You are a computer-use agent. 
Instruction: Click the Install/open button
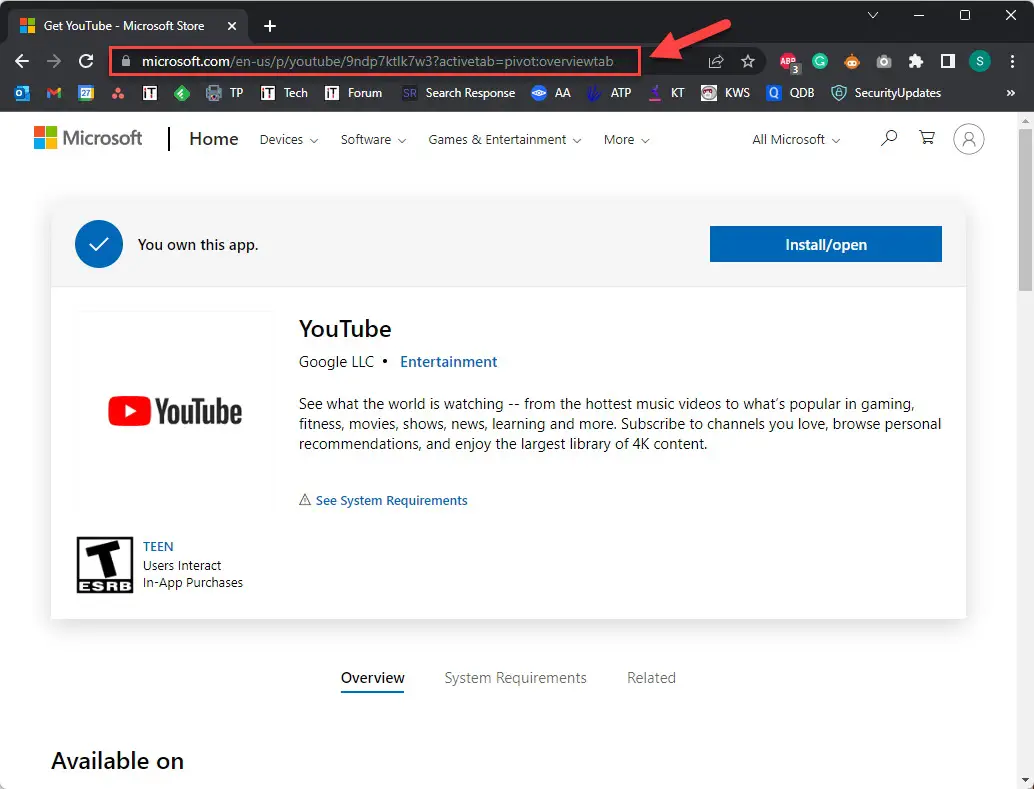click(x=826, y=244)
